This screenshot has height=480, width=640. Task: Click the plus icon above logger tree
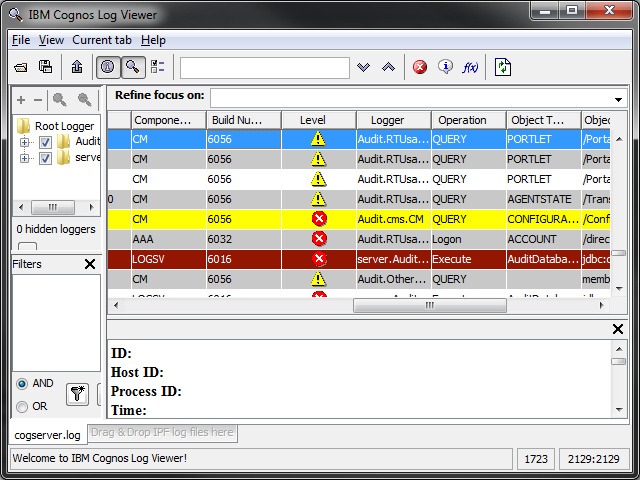coord(21,100)
